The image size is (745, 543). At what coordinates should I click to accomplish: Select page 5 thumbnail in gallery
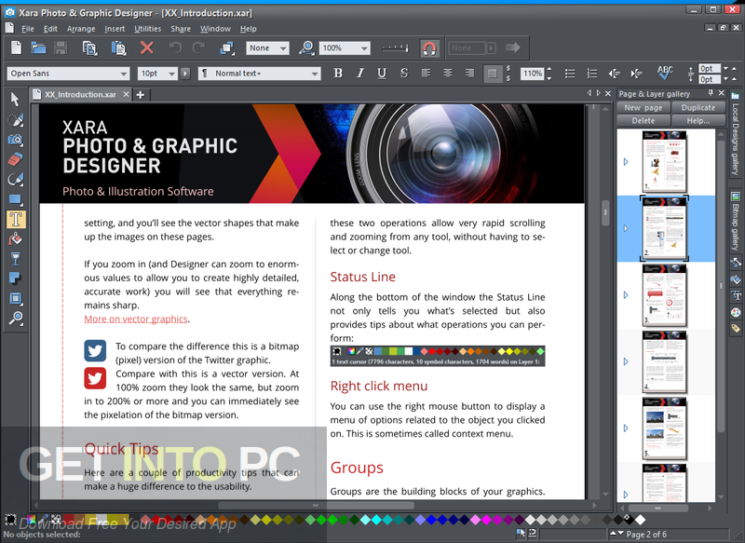click(664, 429)
